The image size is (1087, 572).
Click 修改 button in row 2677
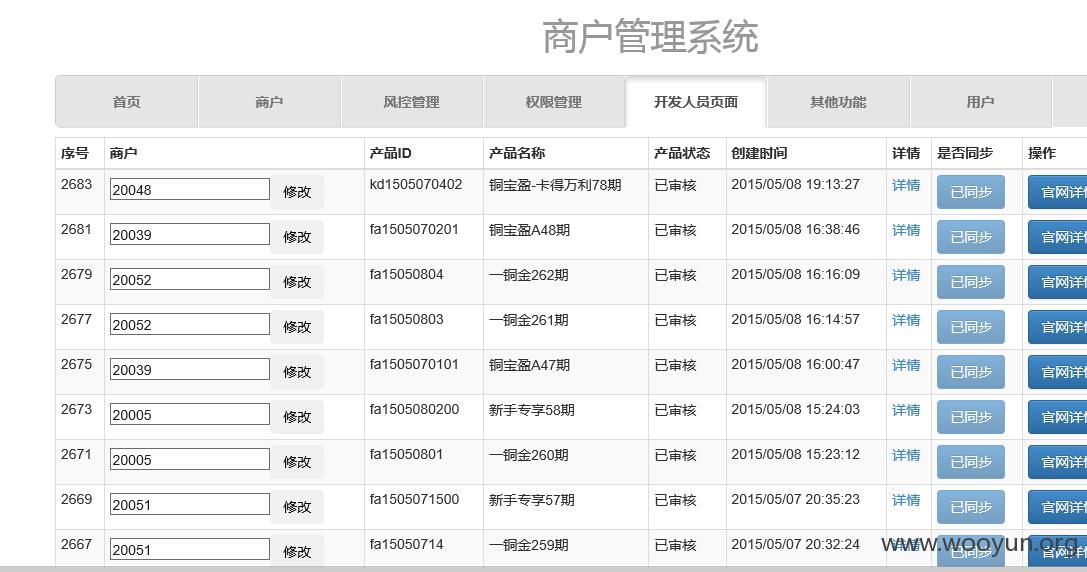coord(297,327)
